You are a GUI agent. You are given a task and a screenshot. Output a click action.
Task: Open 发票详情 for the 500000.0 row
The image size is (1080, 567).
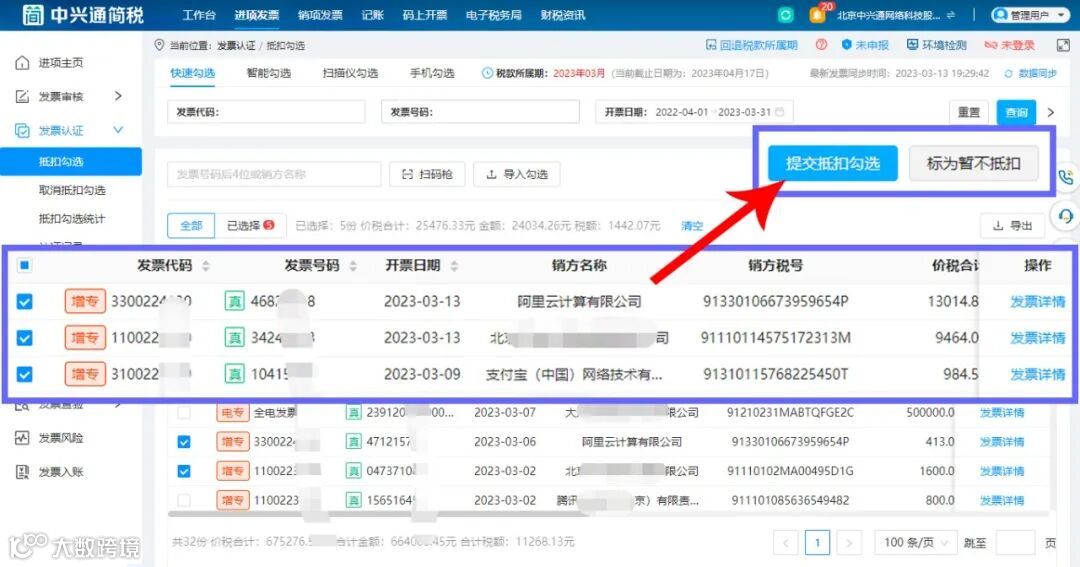click(1002, 413)
